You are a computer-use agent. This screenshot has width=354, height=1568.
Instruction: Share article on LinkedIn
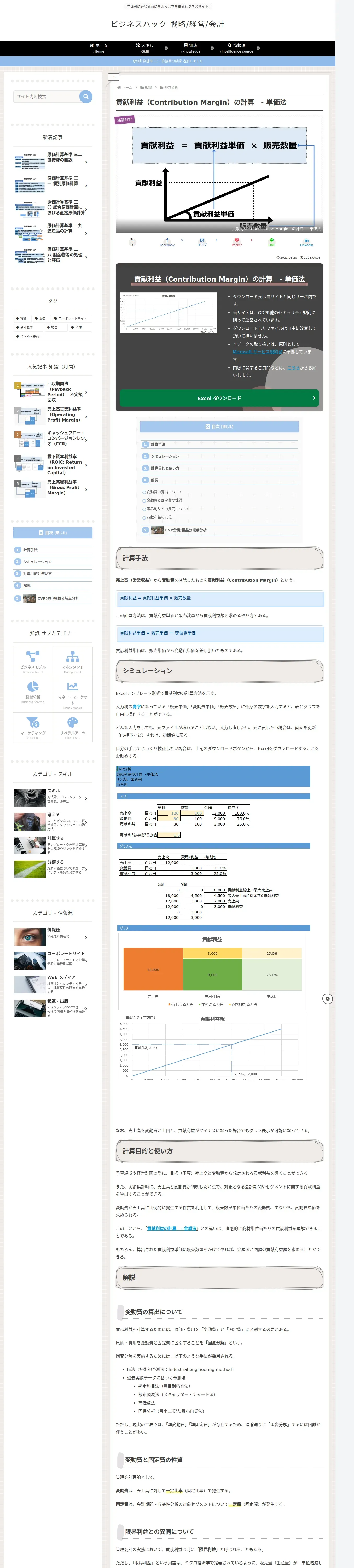[x=306, y=242]
